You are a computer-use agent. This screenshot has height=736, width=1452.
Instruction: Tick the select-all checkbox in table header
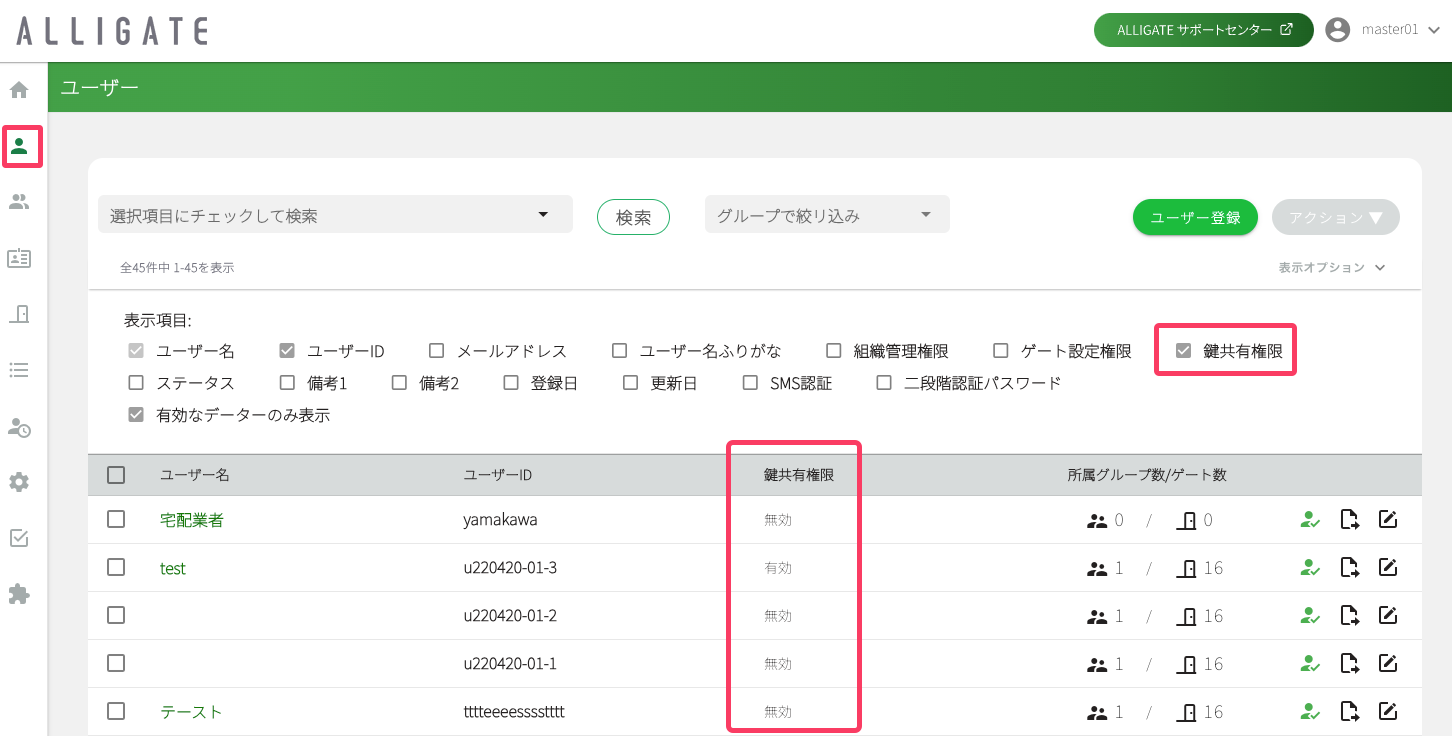[x=116, y=475]
